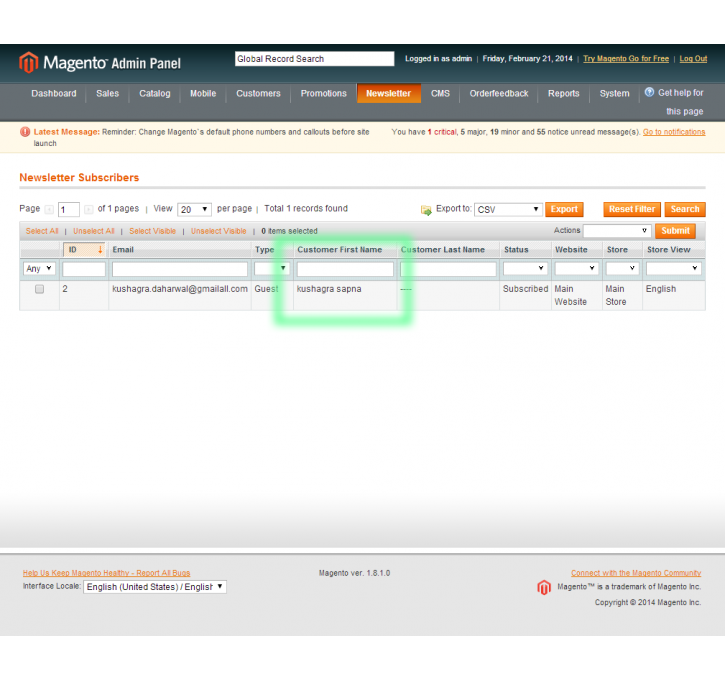Click the Global Record Search field
The width and height of the screenshot is (725, 680).
click(x=314, y=59)
